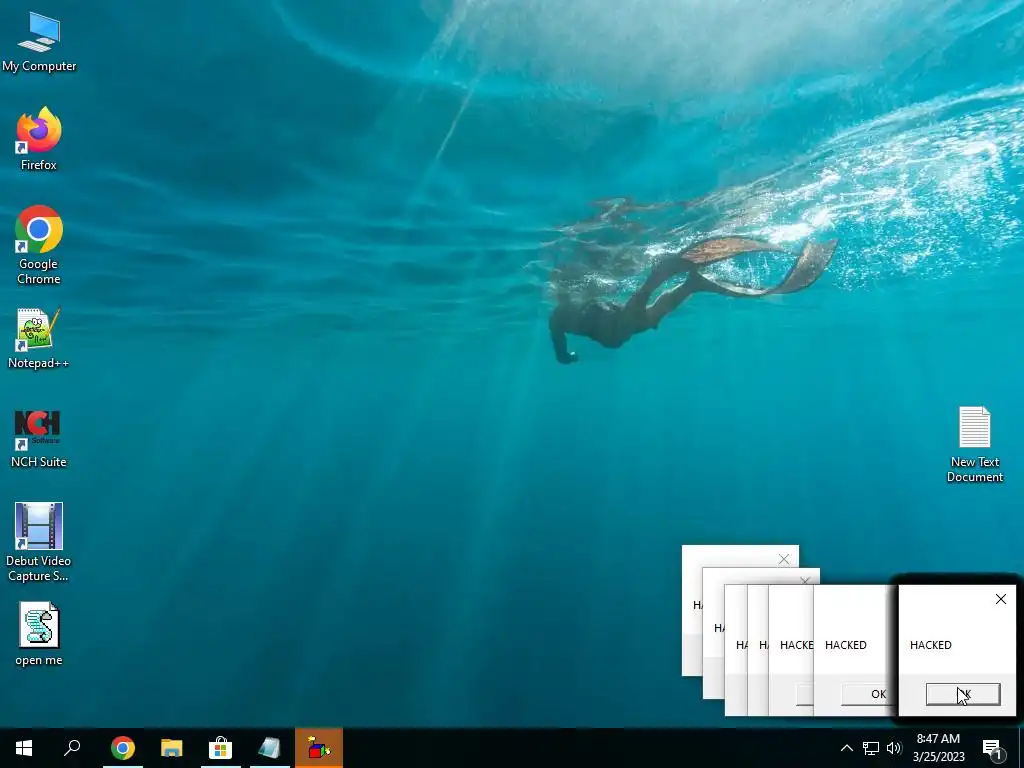Close the rearmost HACKED dialog
Image resolution: width=1024 pixels, height=768 pixels.
[784, 559]
